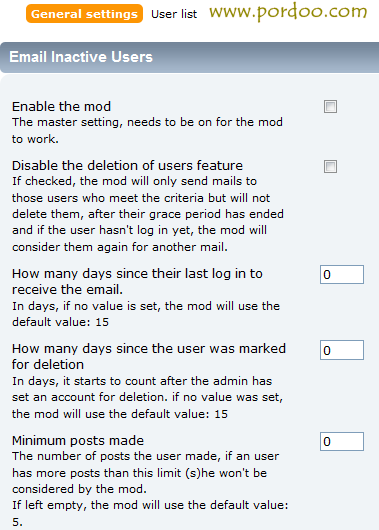379x530 pixels.
Task: Click the "If checked, the mod will only send mails" description
Action: tap(148, 214)
